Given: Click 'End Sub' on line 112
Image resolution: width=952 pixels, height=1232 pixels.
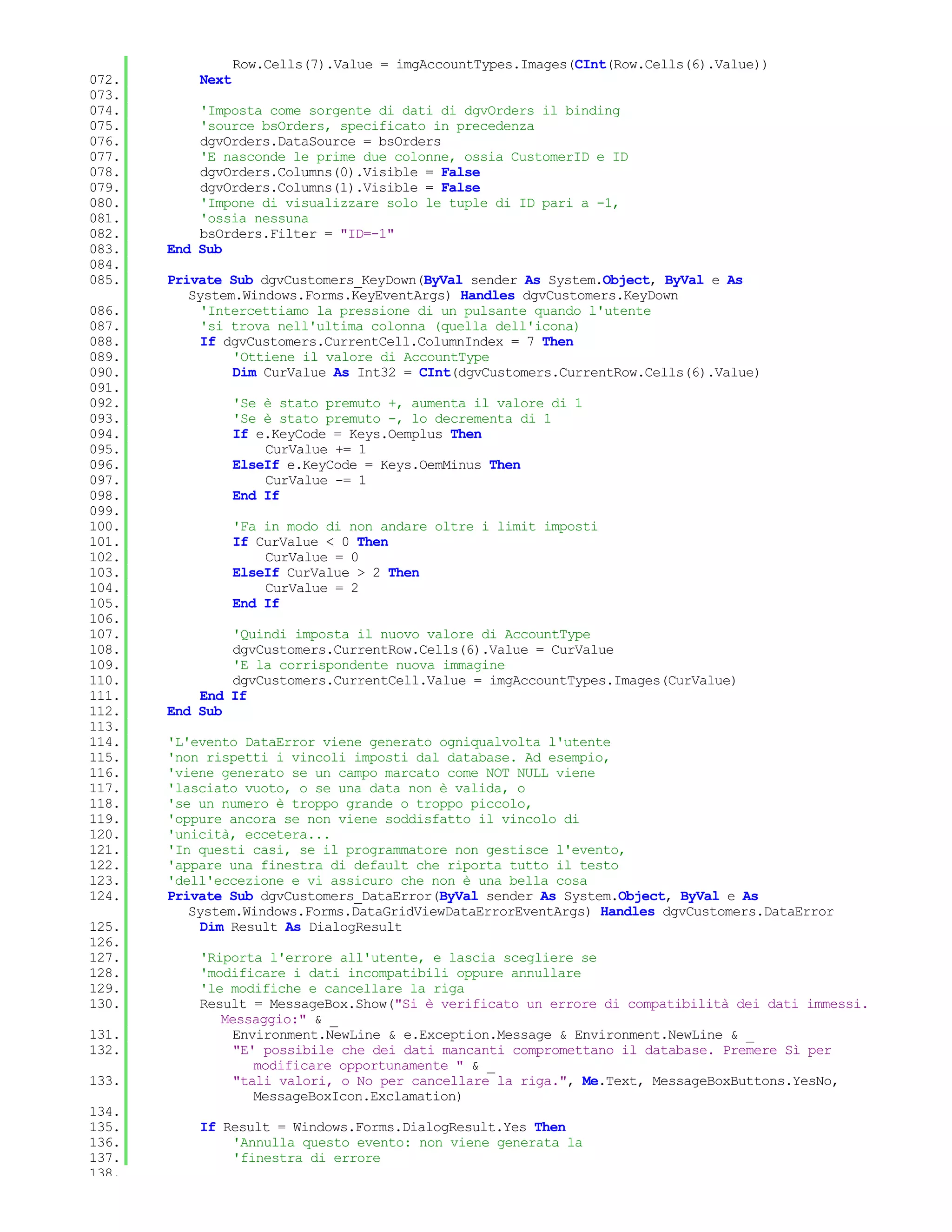Looking at the screenshot, I should (195, 711).
